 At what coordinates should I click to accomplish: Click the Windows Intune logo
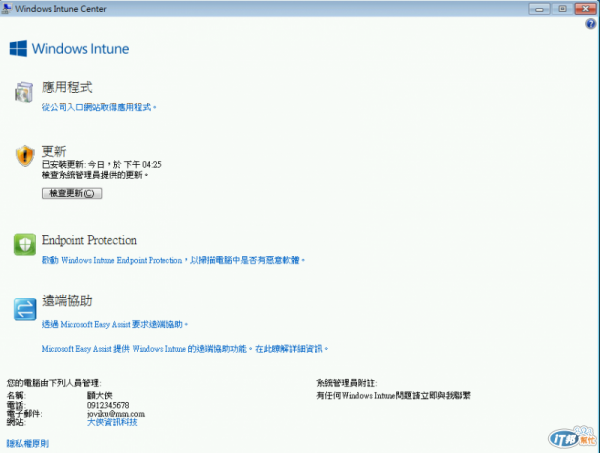pyautogui.click(x=69, y=49)
